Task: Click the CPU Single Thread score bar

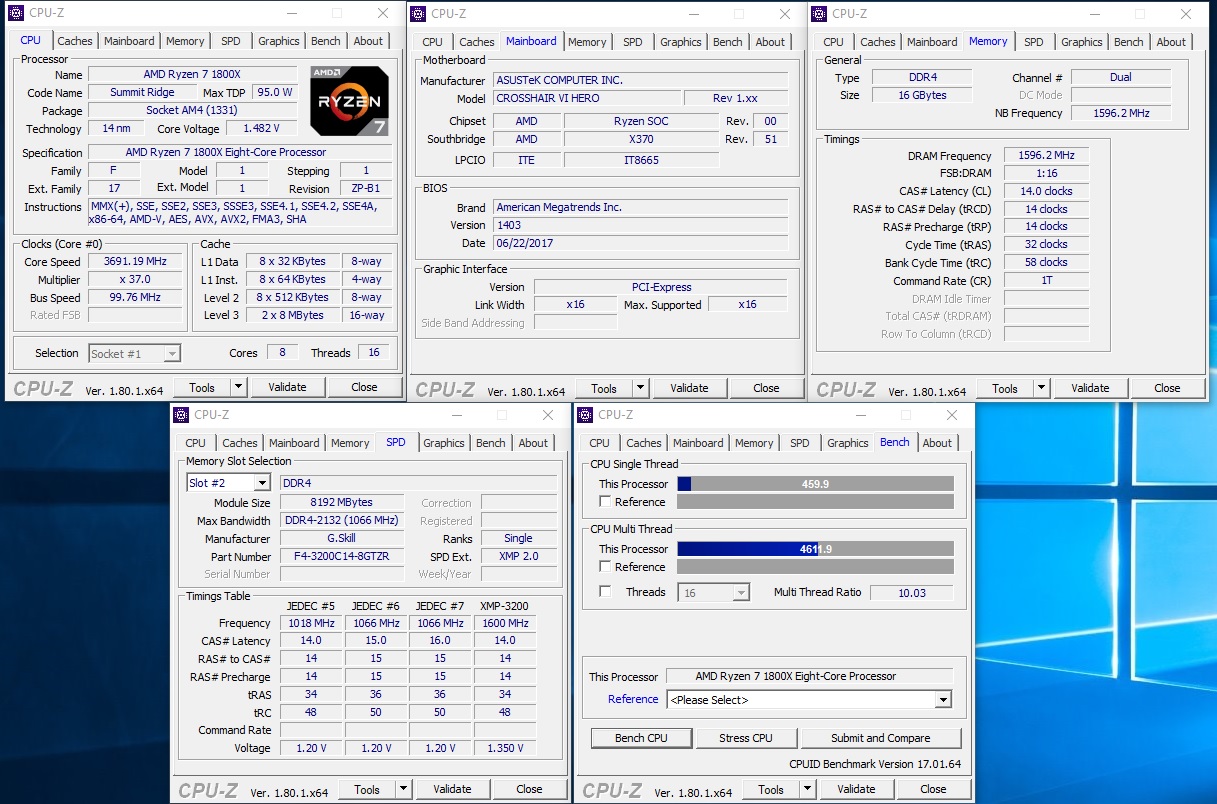Action: click(x=815, y=484)
